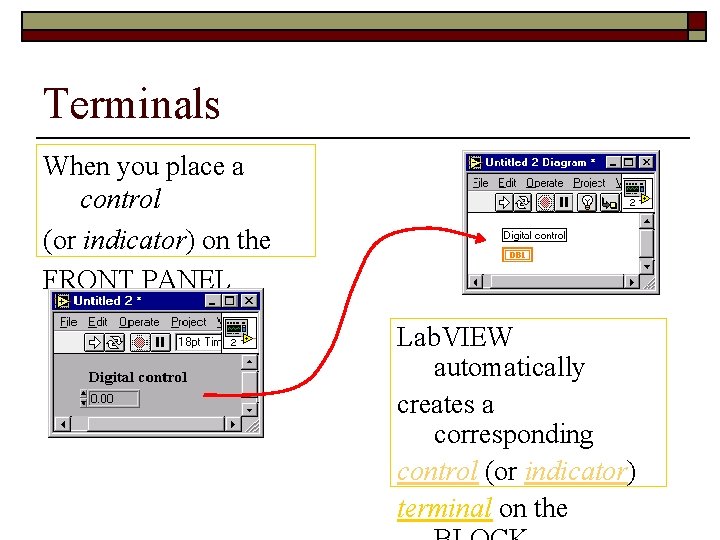Click horizontal scroll left arrow in Diagram window
The image size is (720, 540).
pyautogui.click(x=476, y=282)
